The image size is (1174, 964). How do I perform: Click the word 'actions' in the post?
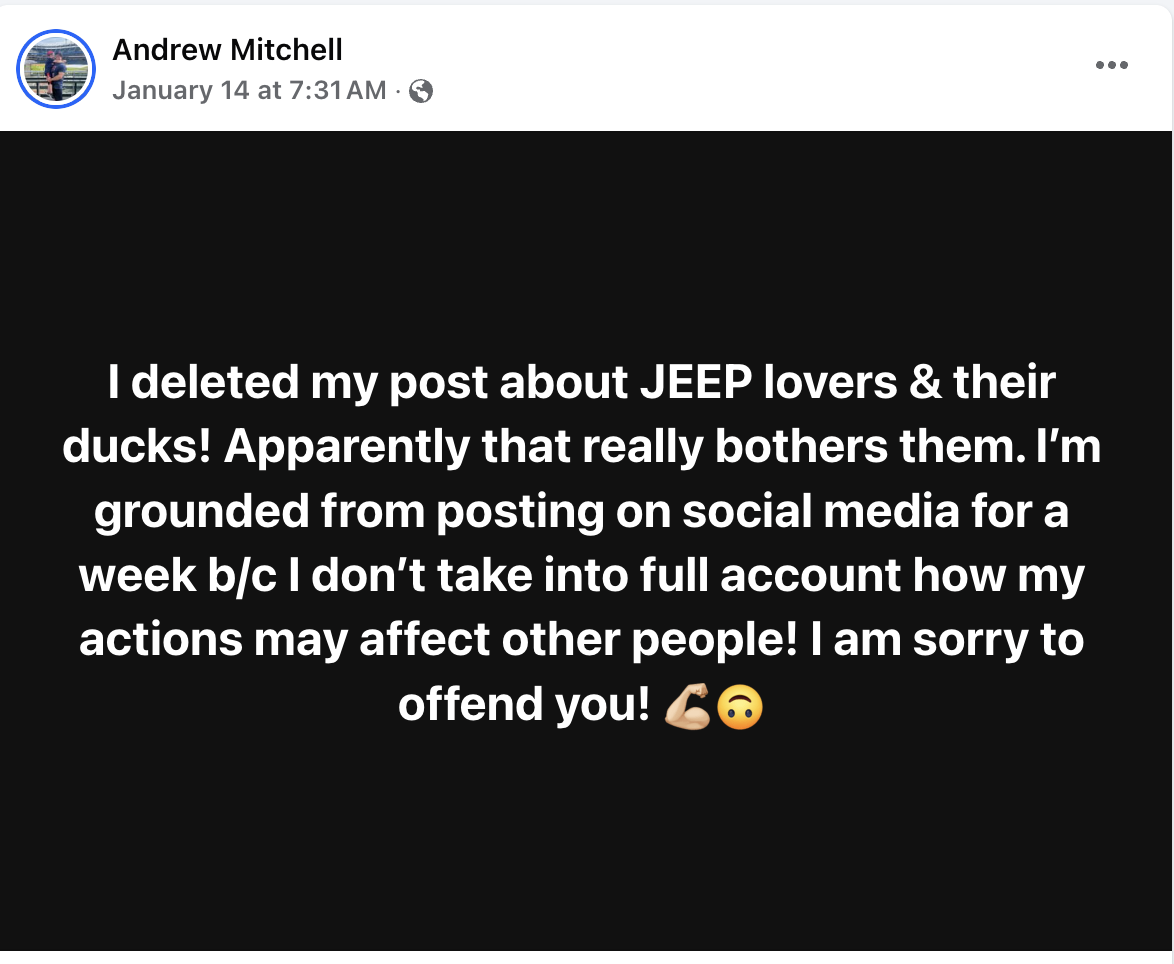pyautogui.click(x=161, y=641)
